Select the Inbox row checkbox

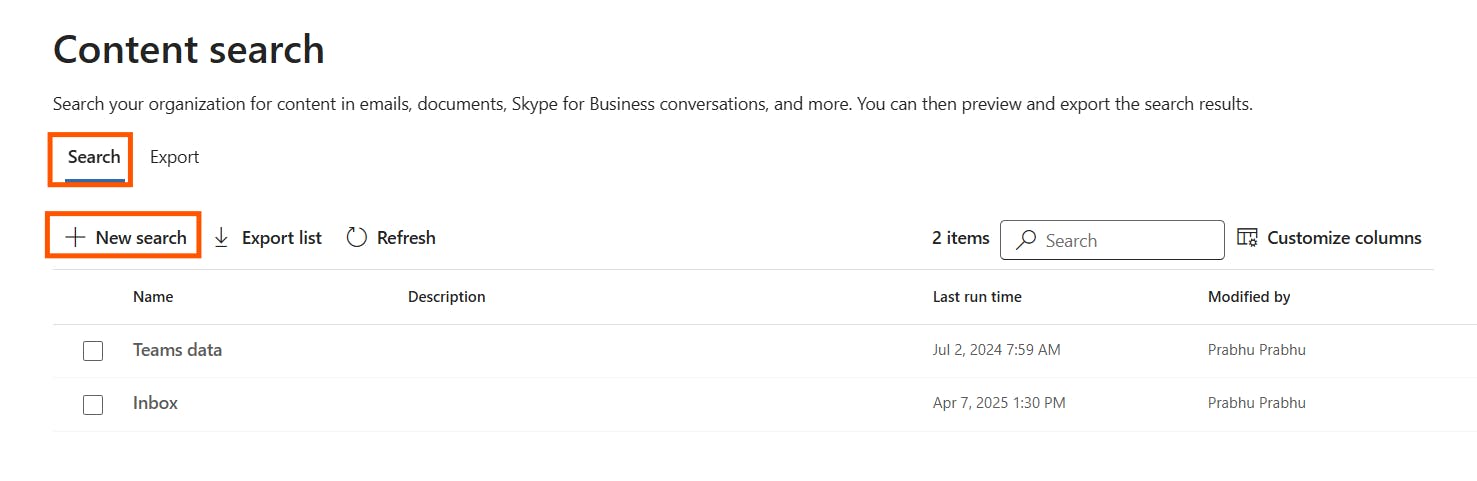[93, 405]
